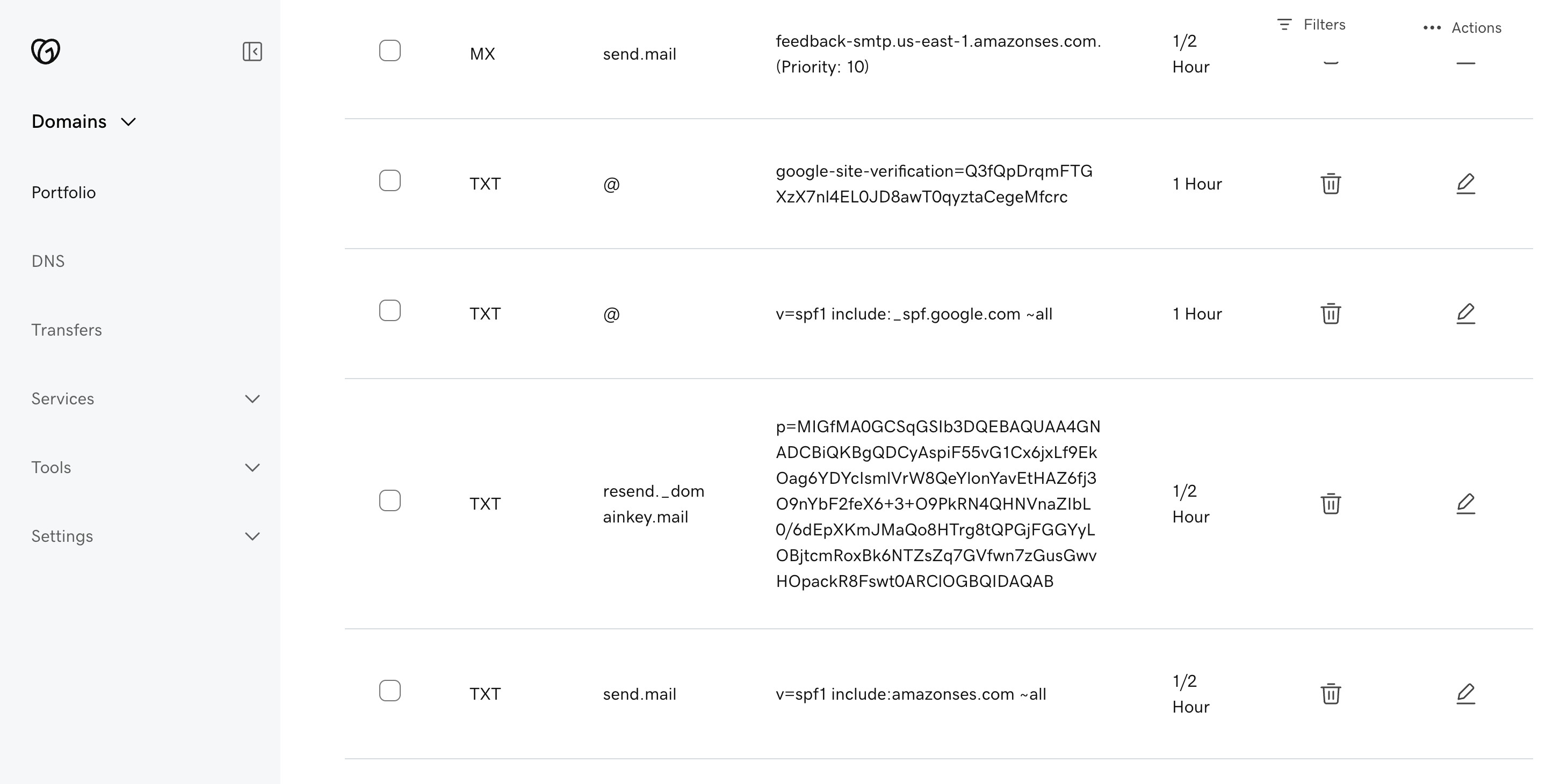
Task: Open the Portfolio page
Action: click(63, 192)
